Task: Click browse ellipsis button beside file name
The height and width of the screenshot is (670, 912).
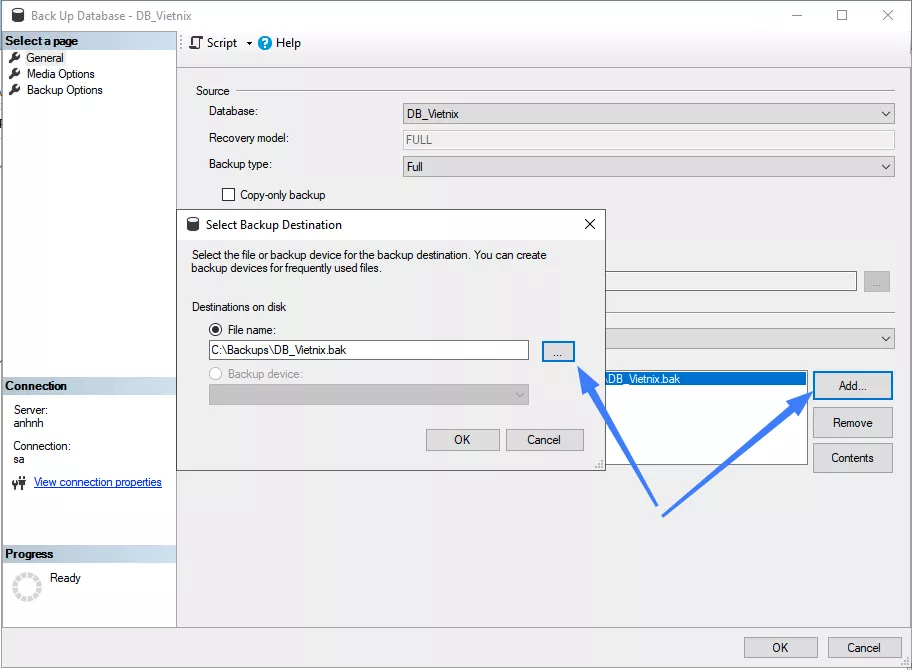Action: (558, 351)
